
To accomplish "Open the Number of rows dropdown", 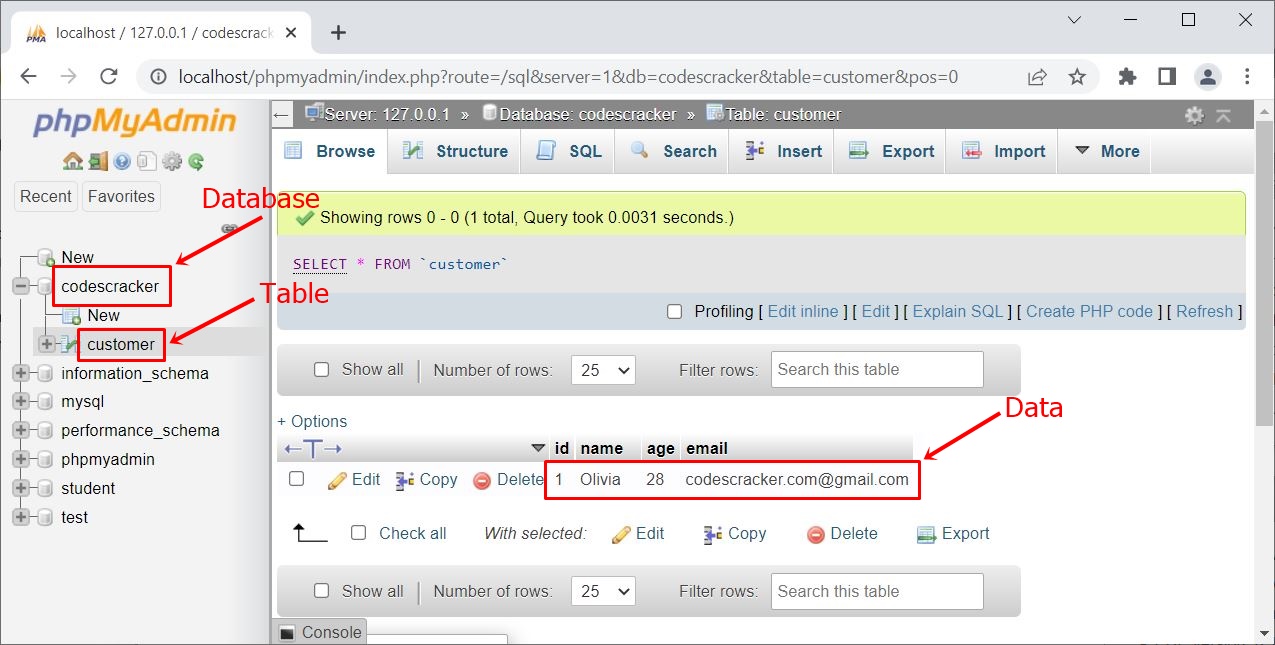I will [x=603, y=369].
